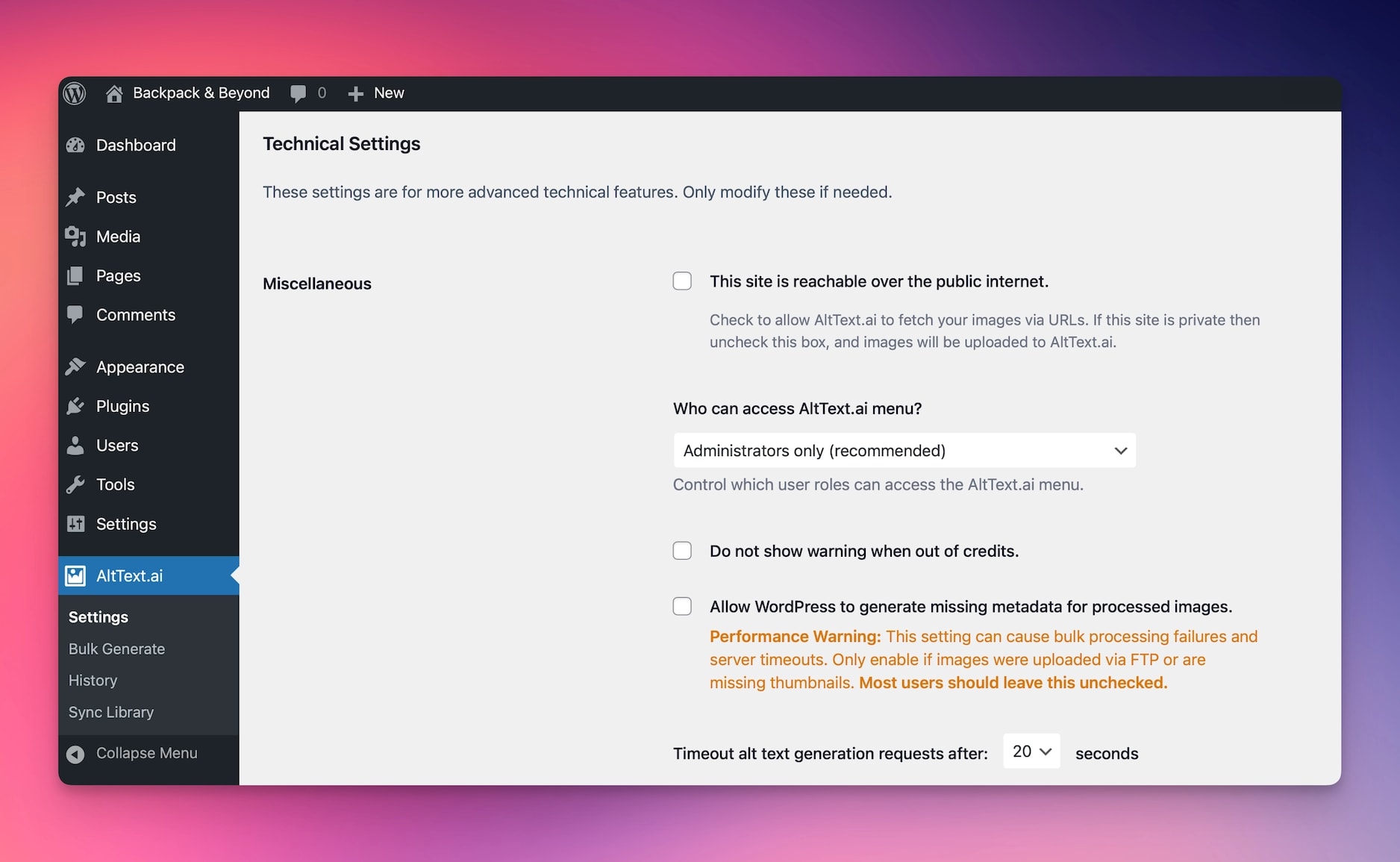
Task: Check 'Do not show warning when out of credits'
Action: click(x=682, y=551)
